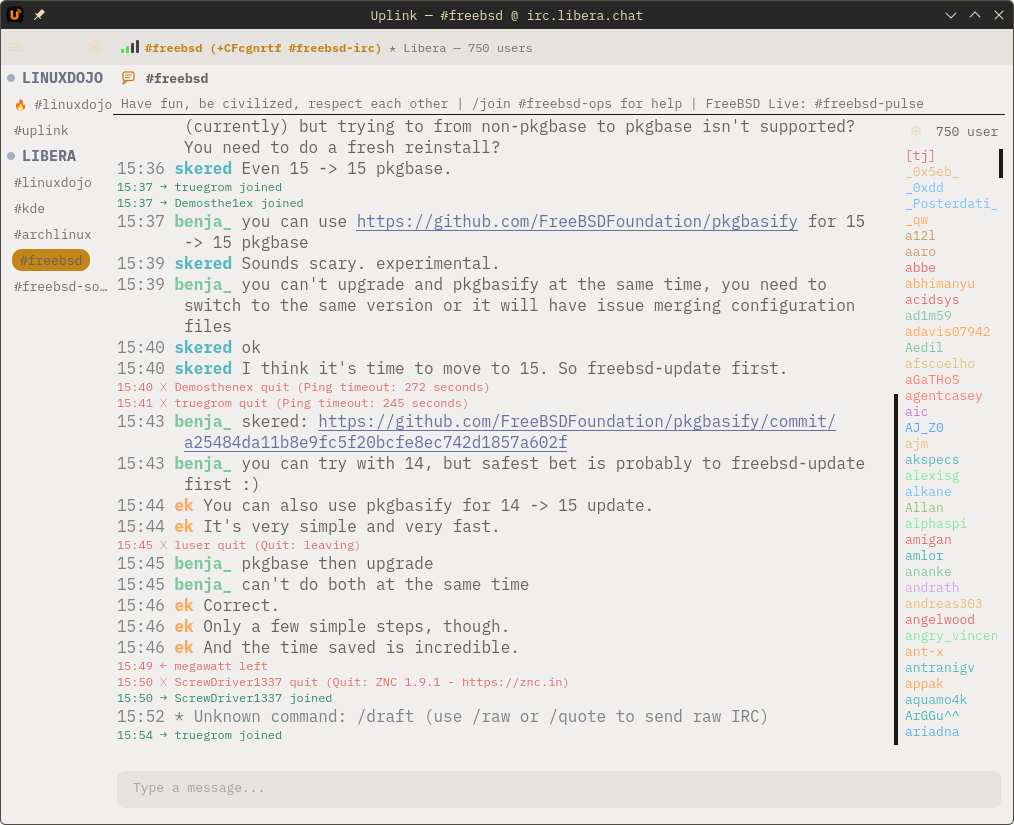Select the highlighted #freebsd channel
Viewport: 1014px width, 825px height.
pos(51,261)
